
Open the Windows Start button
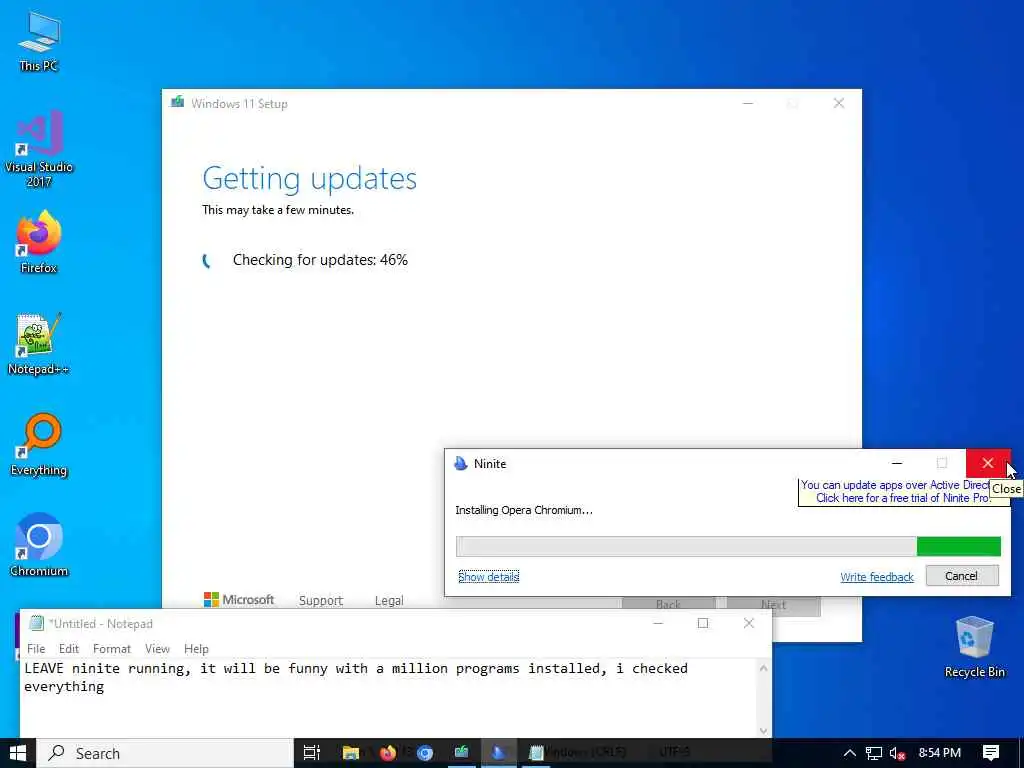[x=18, y=753]
